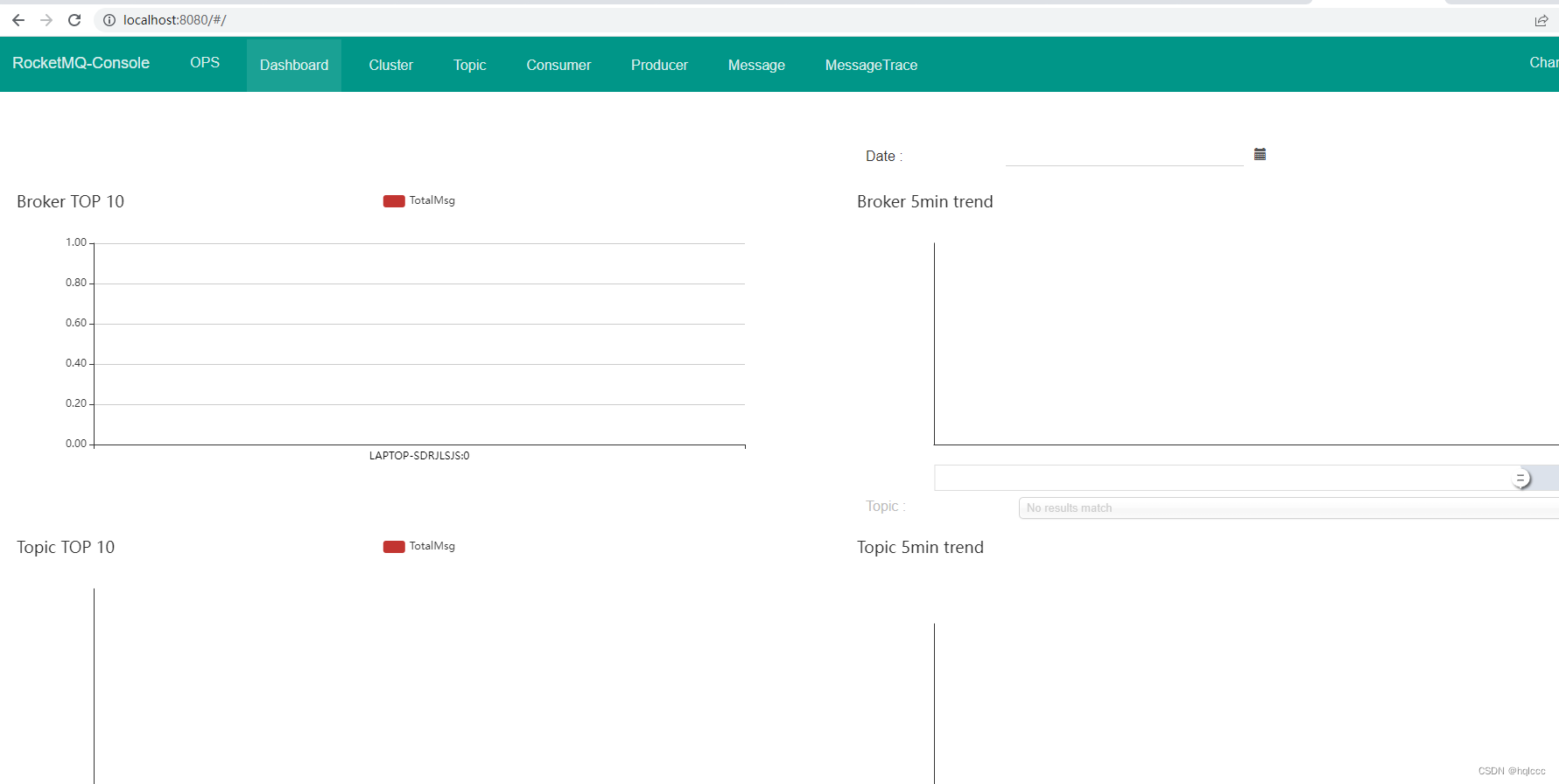The image size is (1559, 784).
Task: Click the Date input field
Action: (x=1125, y=155)
